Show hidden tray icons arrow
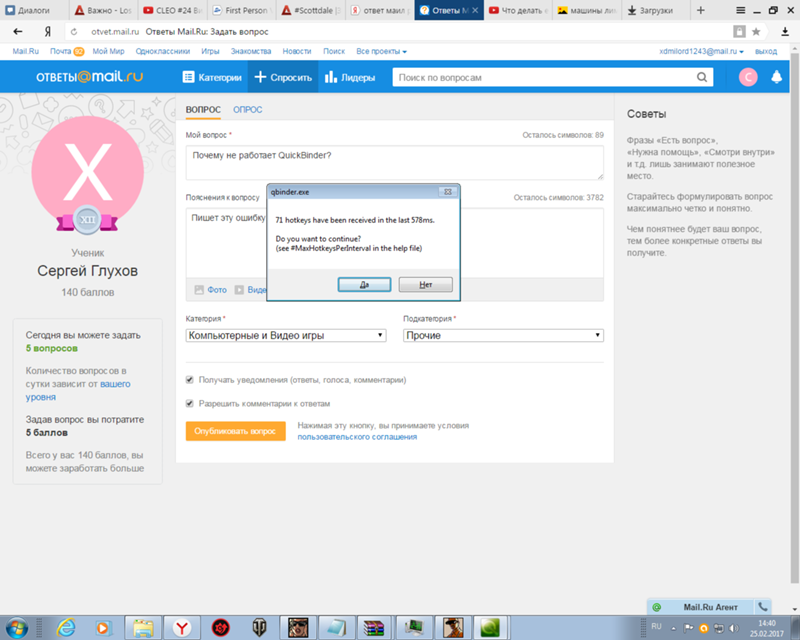 click(673, 629)
